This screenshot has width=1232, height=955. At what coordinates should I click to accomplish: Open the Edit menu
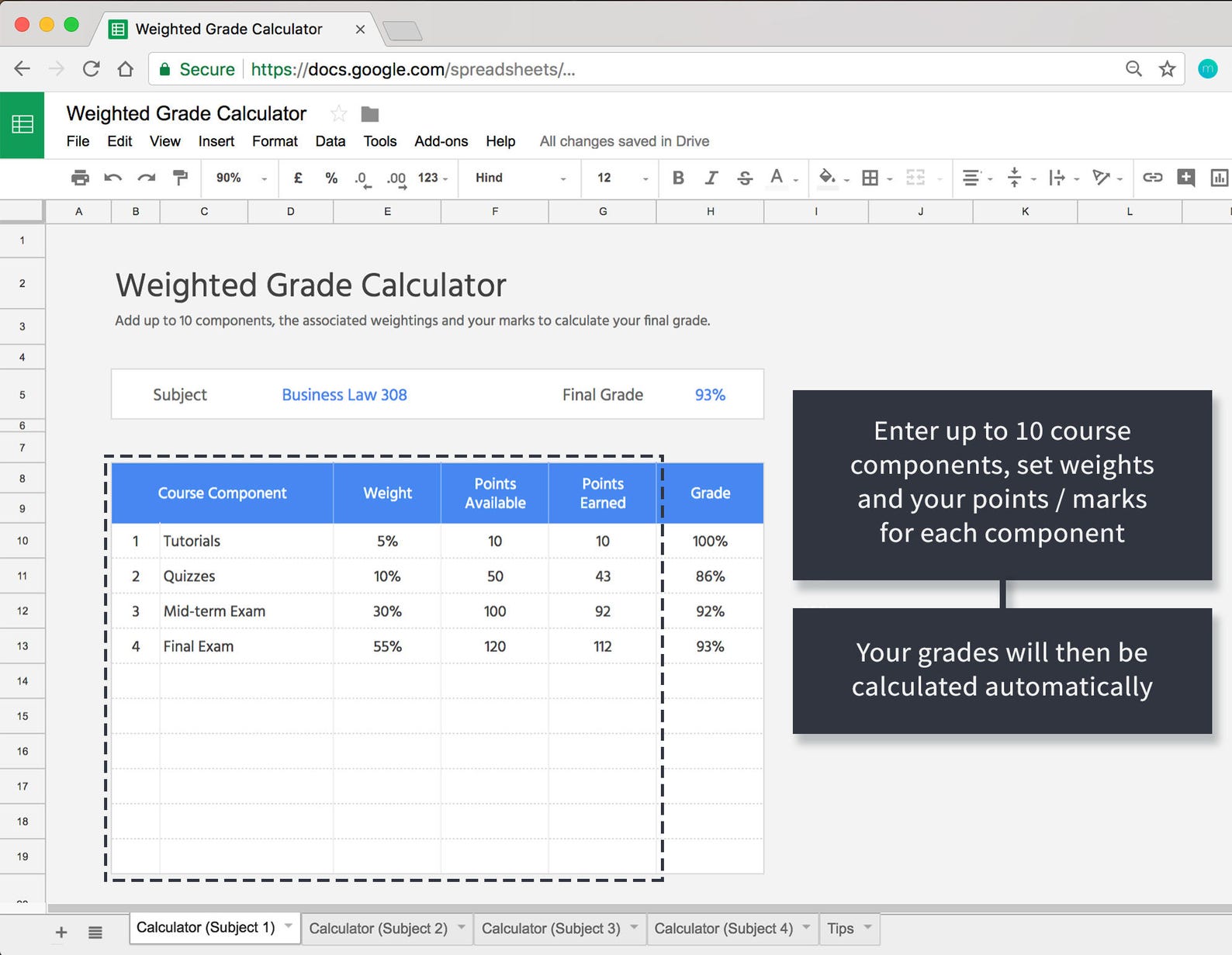pos(119,141)
